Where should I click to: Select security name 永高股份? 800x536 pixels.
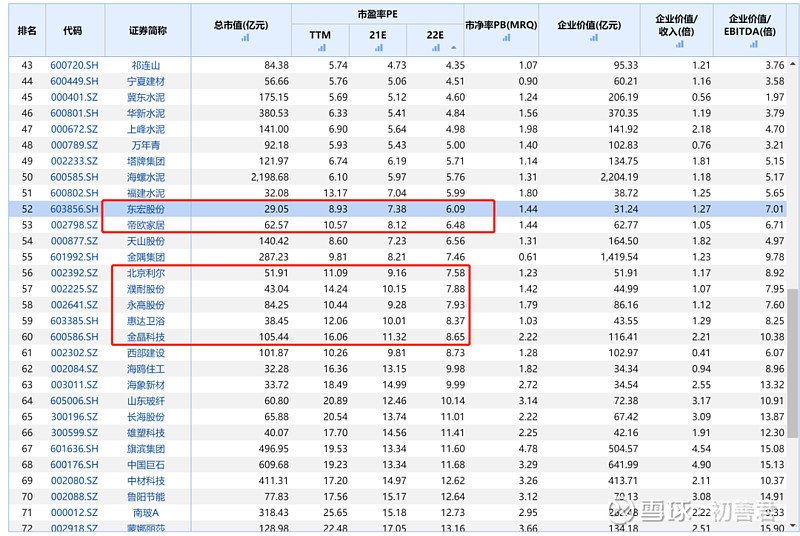[146, 305]
